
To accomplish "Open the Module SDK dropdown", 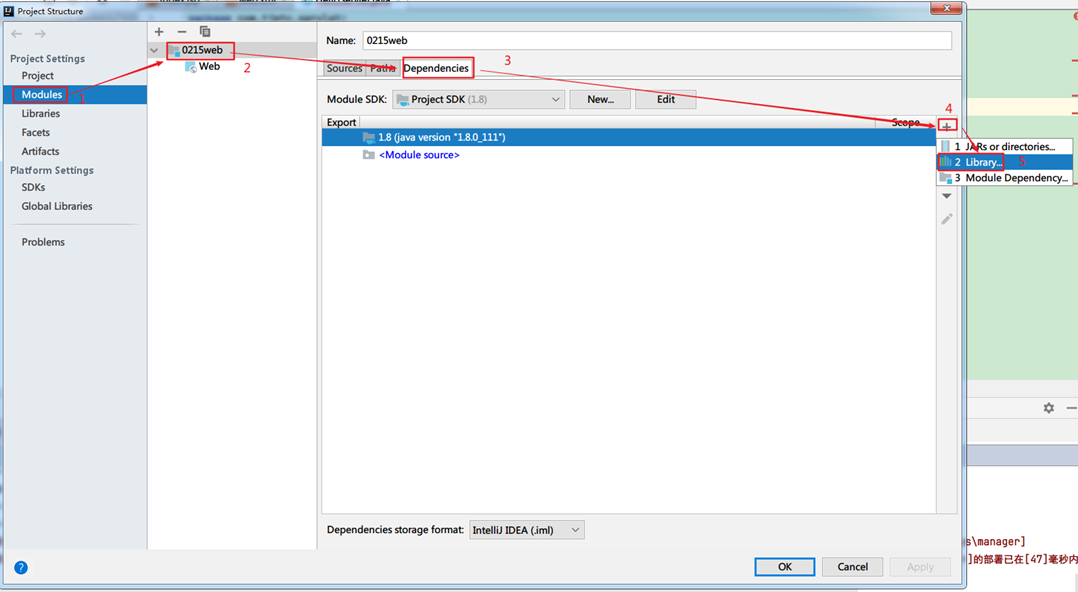I will 478,100.
